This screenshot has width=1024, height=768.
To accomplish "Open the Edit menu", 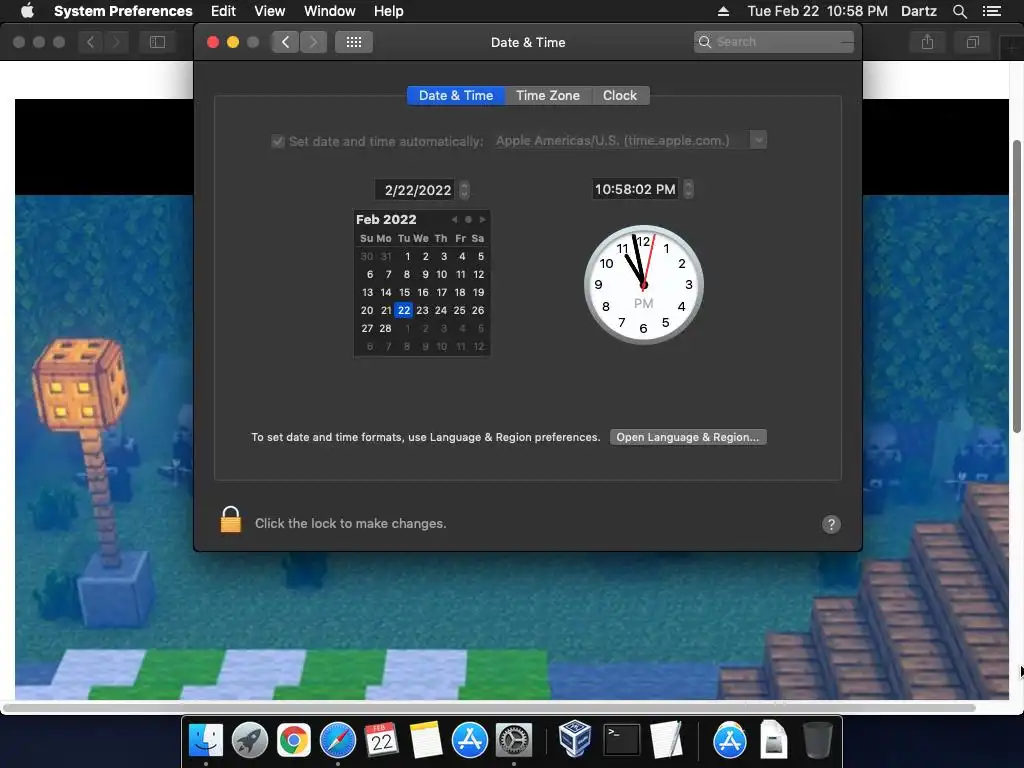I will pos(223,11).
